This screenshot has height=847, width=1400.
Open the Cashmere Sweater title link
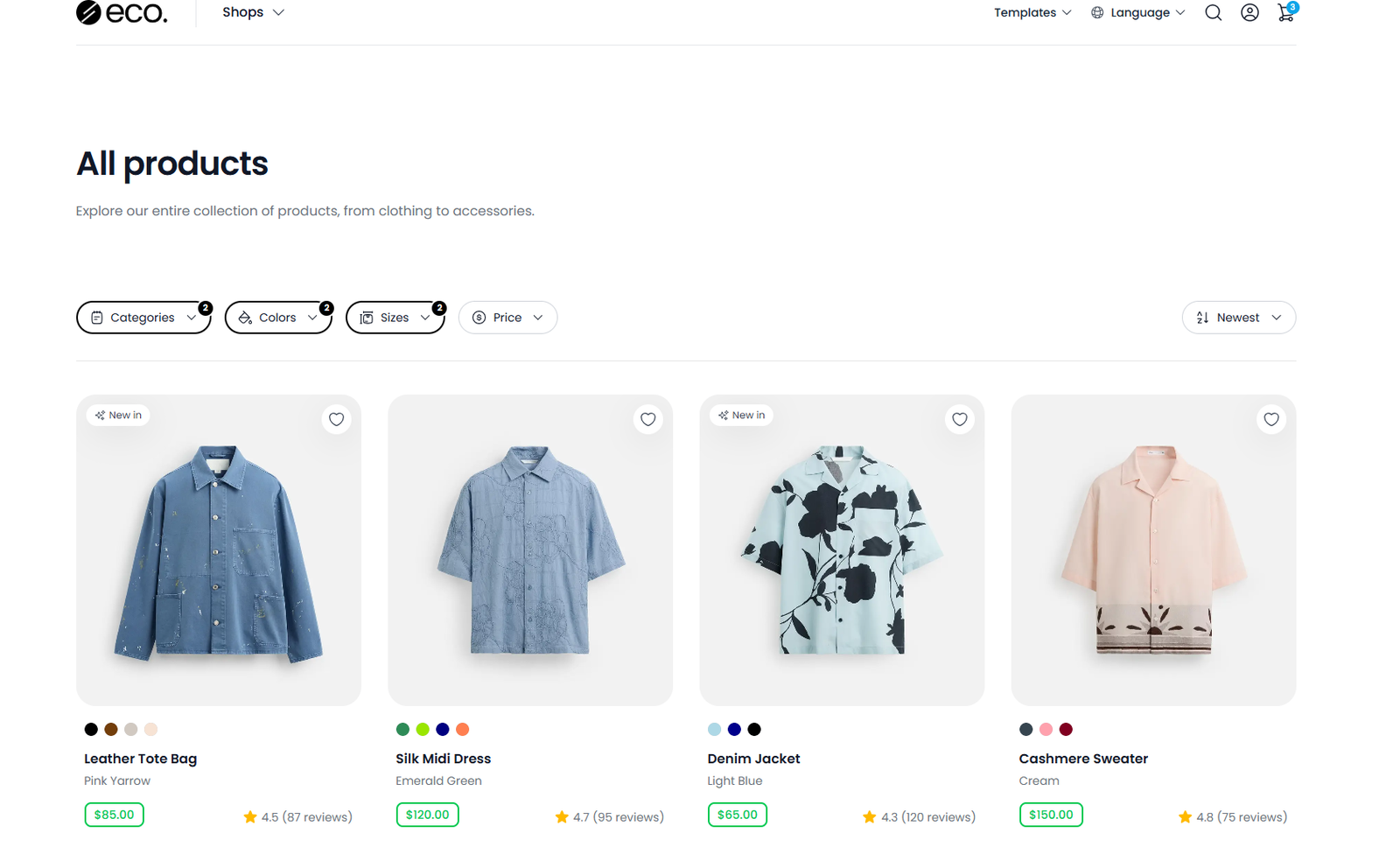(1083, 759)
